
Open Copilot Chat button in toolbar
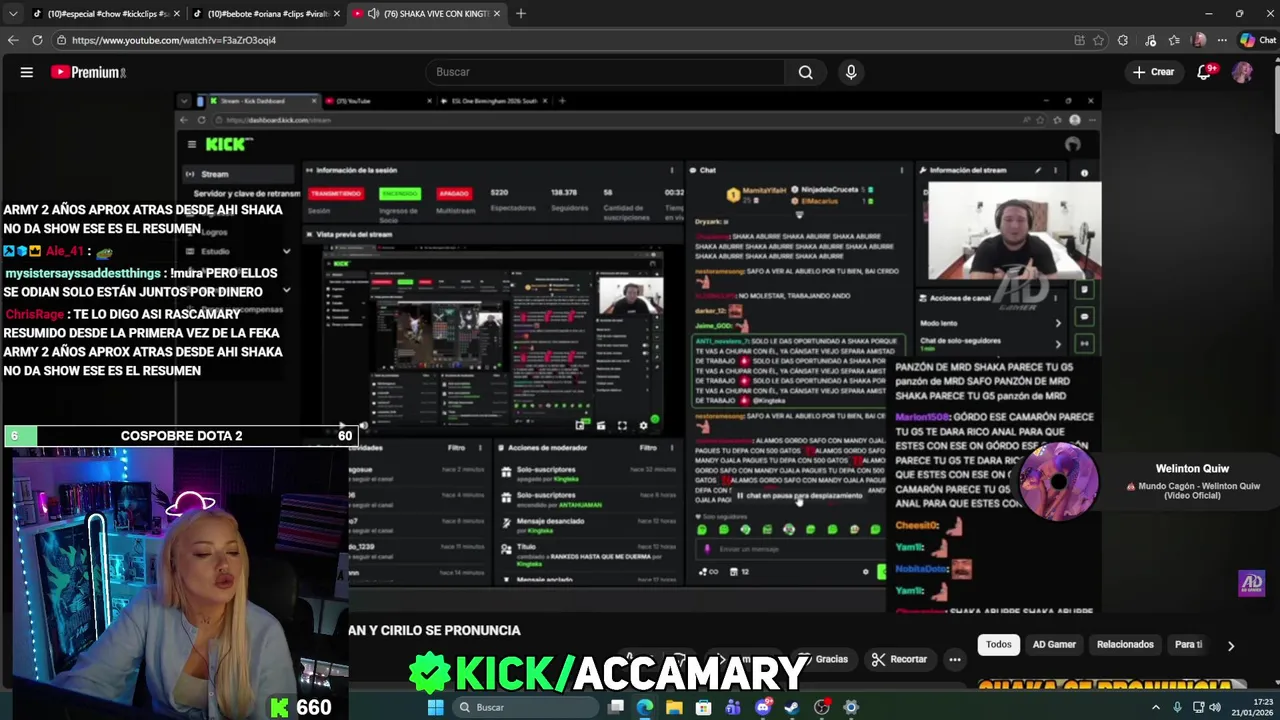click(x=1257, y=40)
